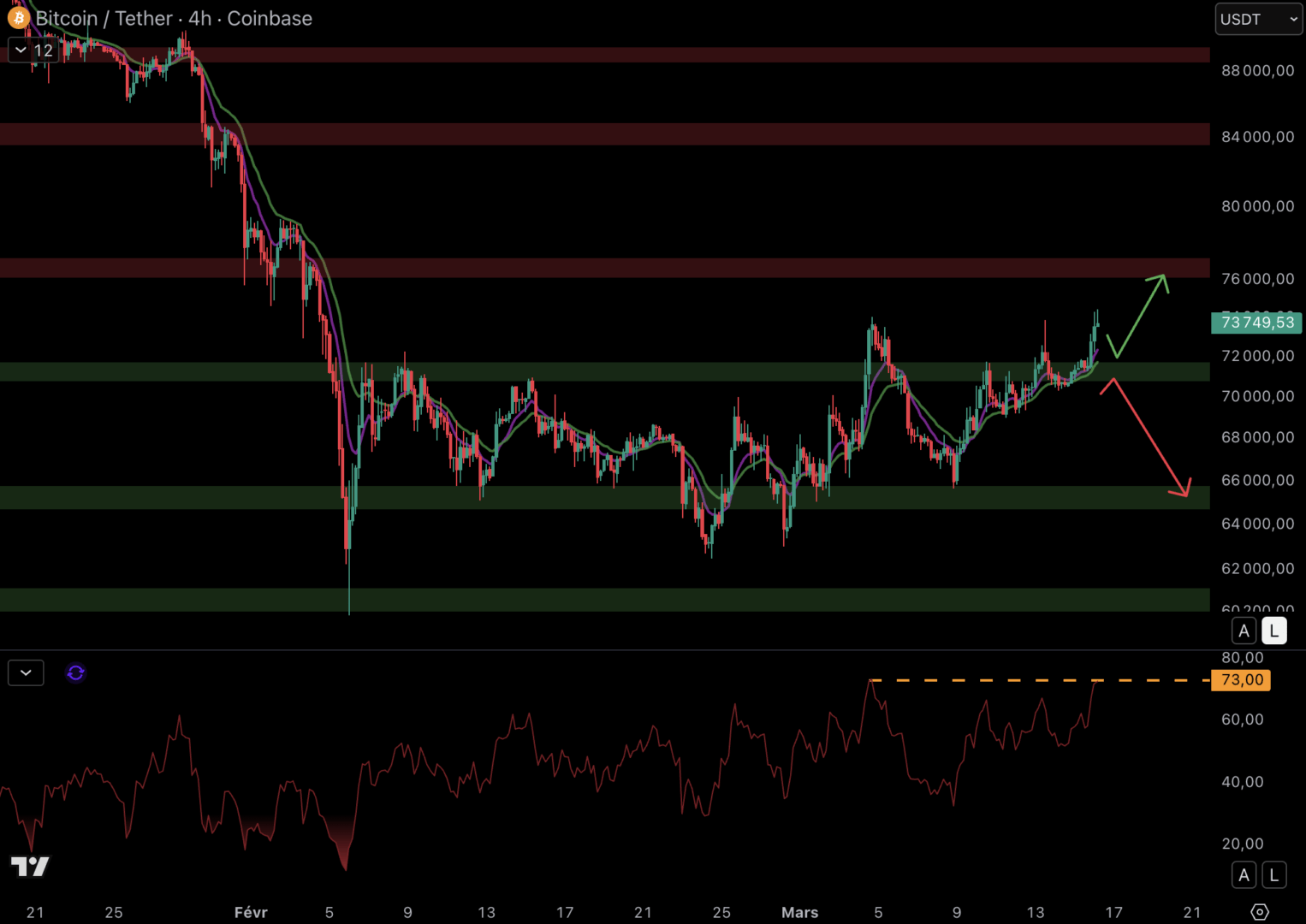
Task: Click the Mars label on time axis
Action: coord(799,912)
